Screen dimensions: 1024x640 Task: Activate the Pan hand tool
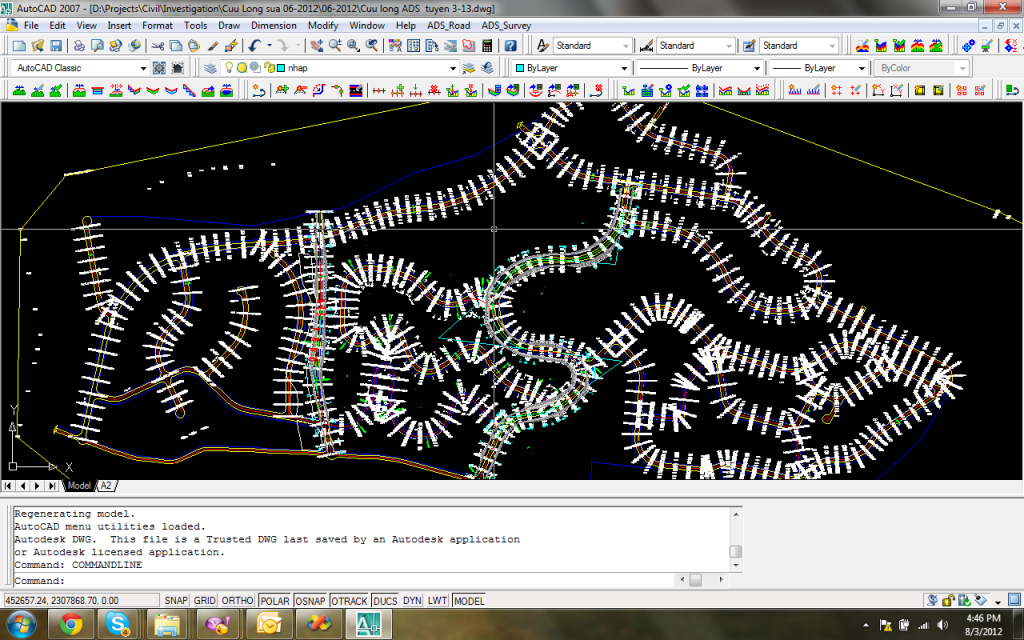tap(317, 46)
